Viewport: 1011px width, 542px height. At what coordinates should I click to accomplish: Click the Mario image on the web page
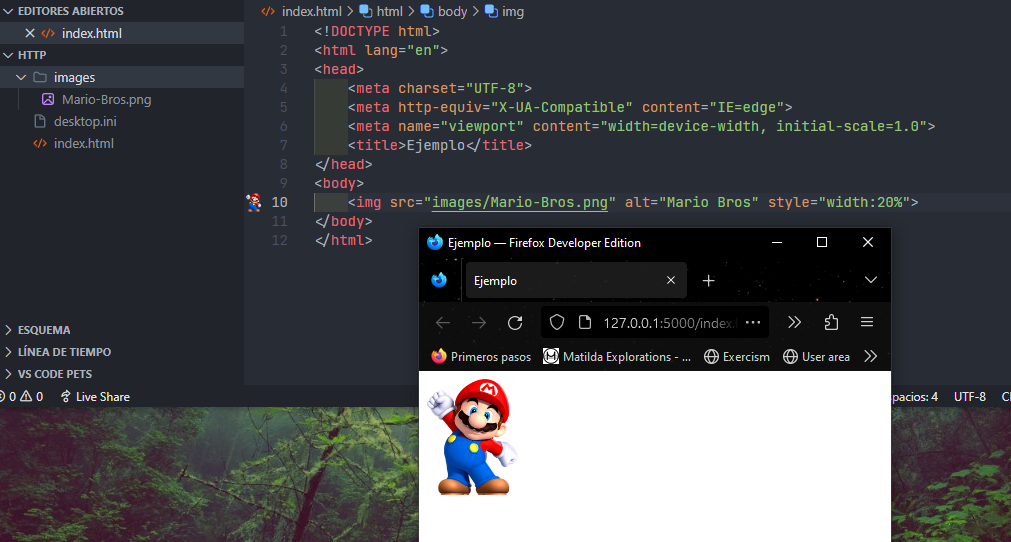point(473,437)
